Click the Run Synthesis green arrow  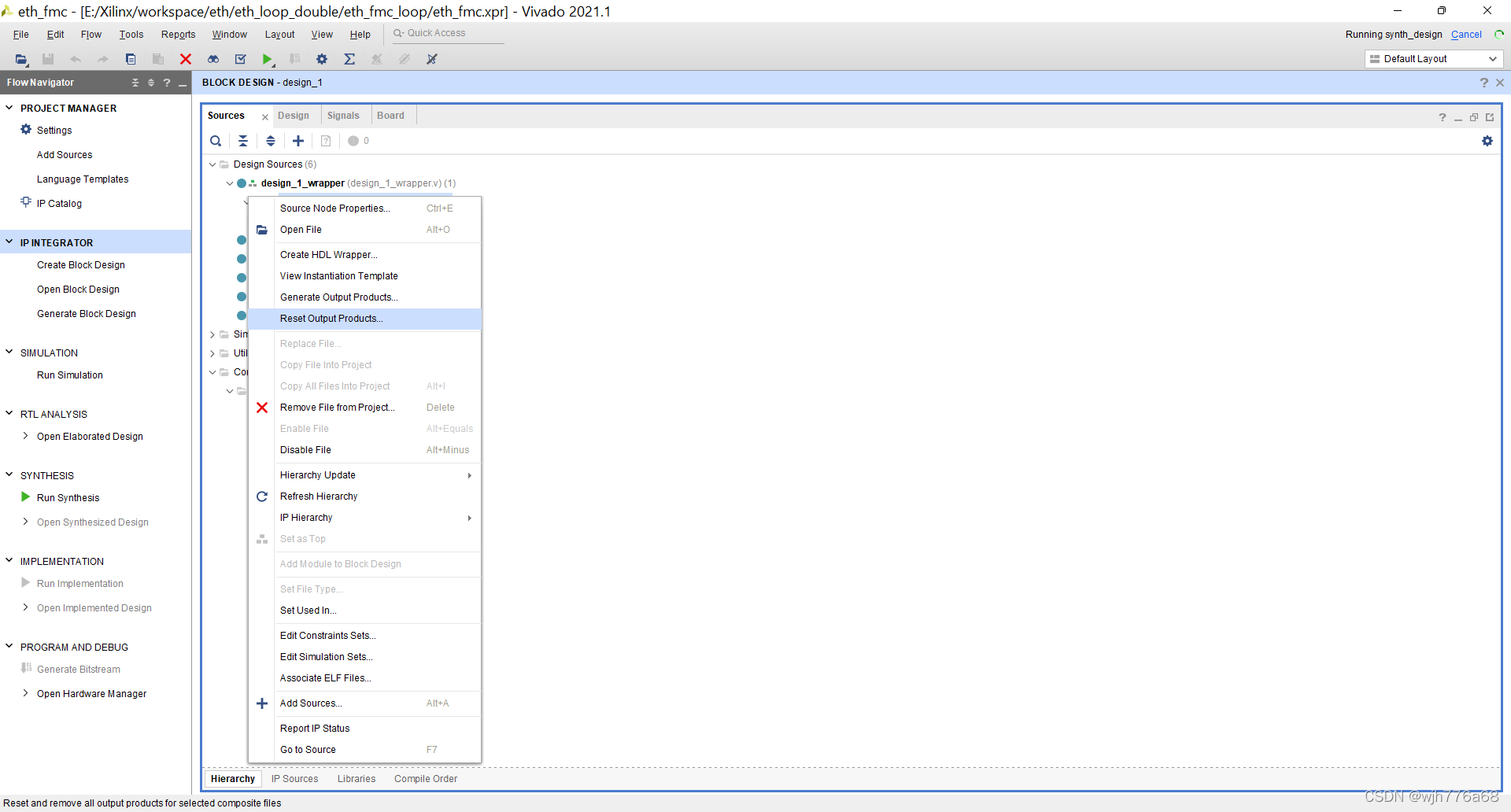coord(26,497)
